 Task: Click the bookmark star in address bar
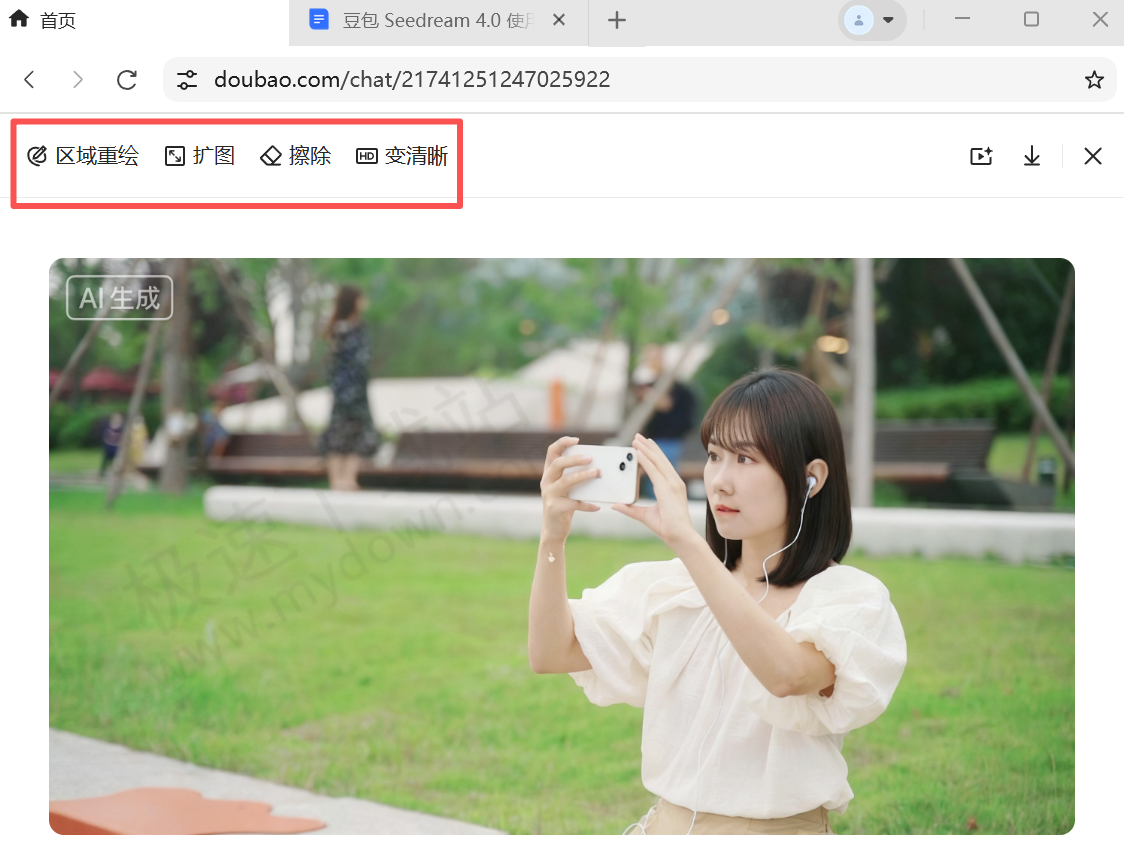(1093, 79)
